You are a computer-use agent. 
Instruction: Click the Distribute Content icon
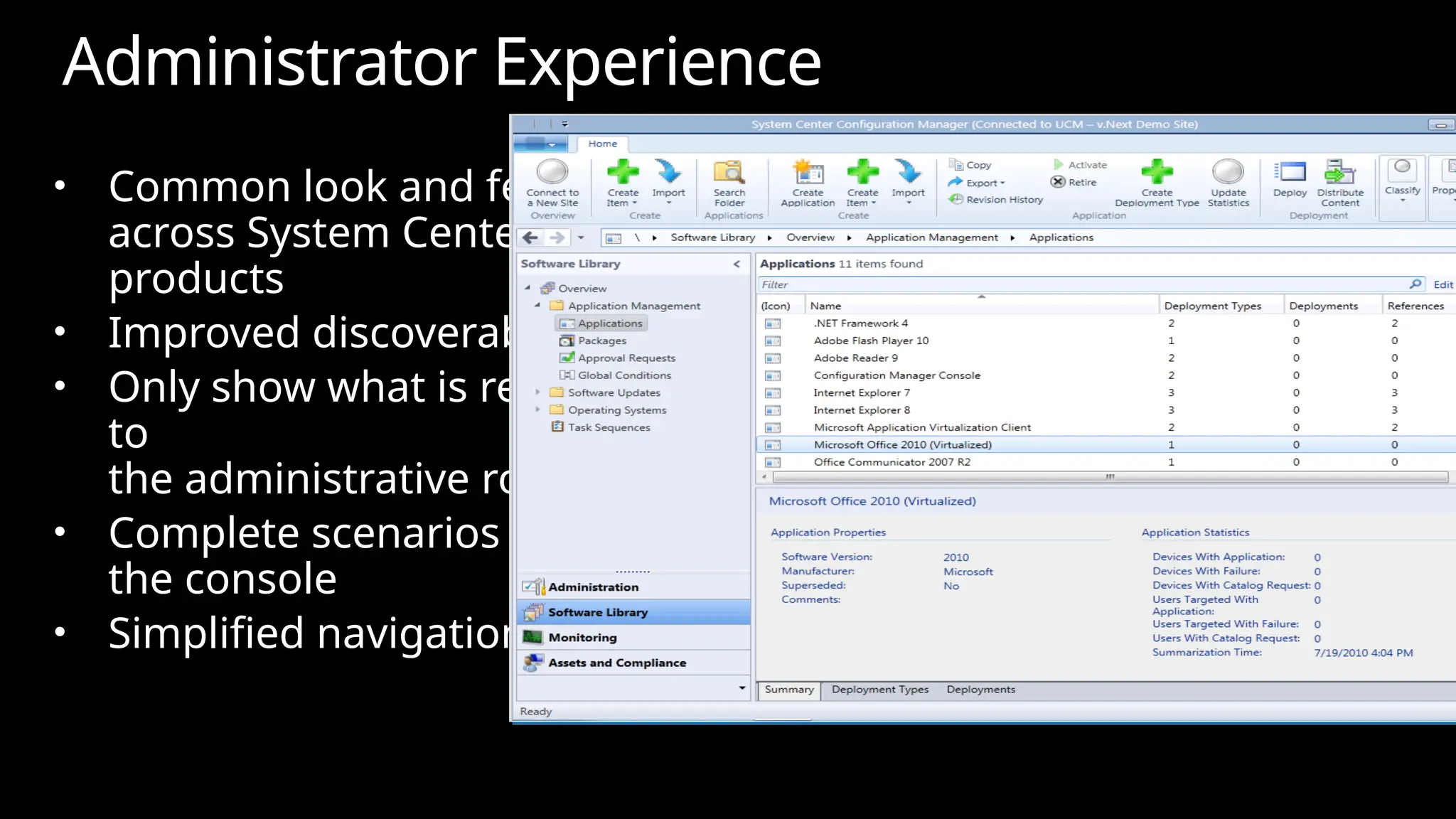pos(1340,172)
